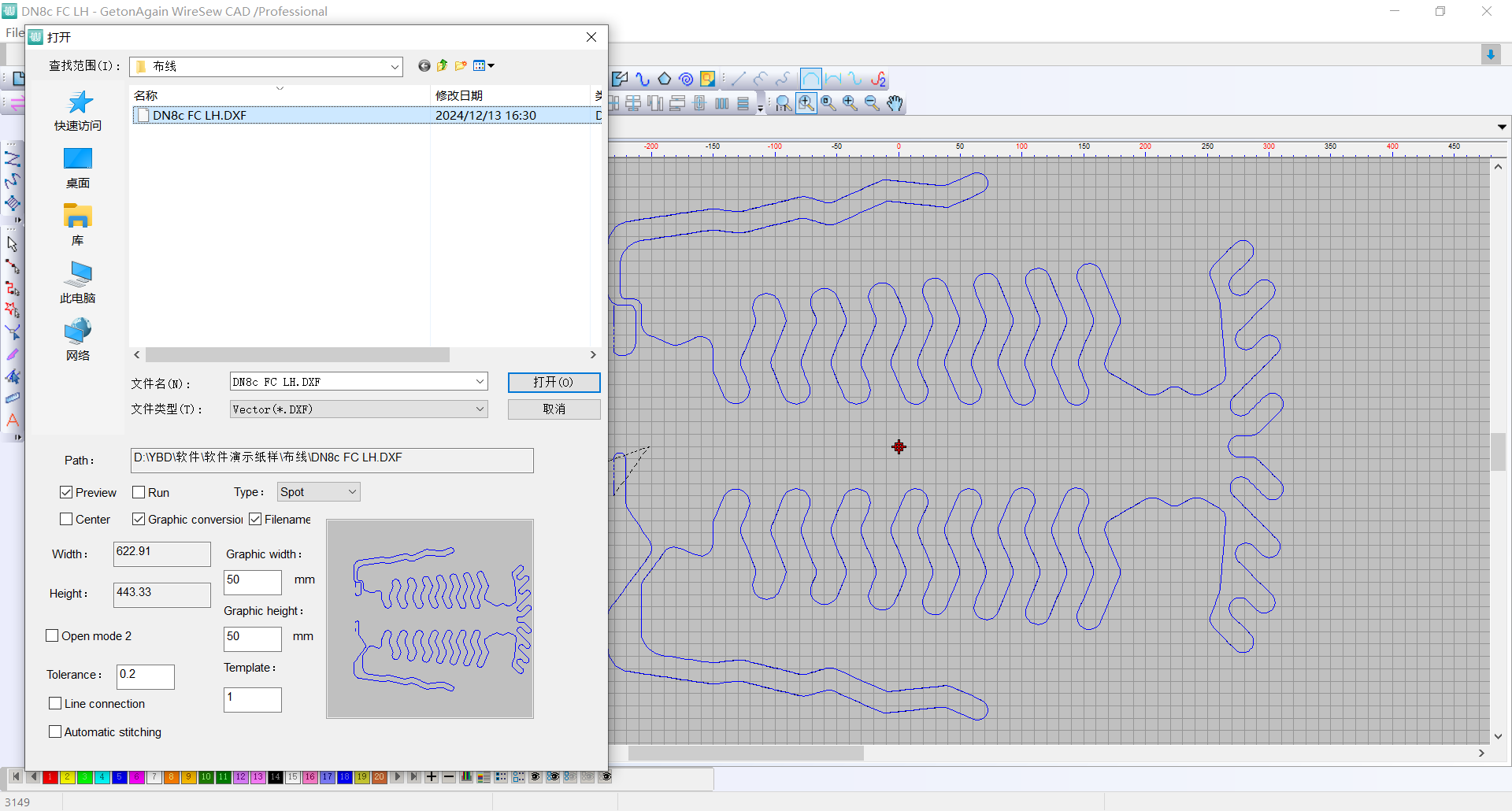Enable Line connection checkbox

point(55,704)
